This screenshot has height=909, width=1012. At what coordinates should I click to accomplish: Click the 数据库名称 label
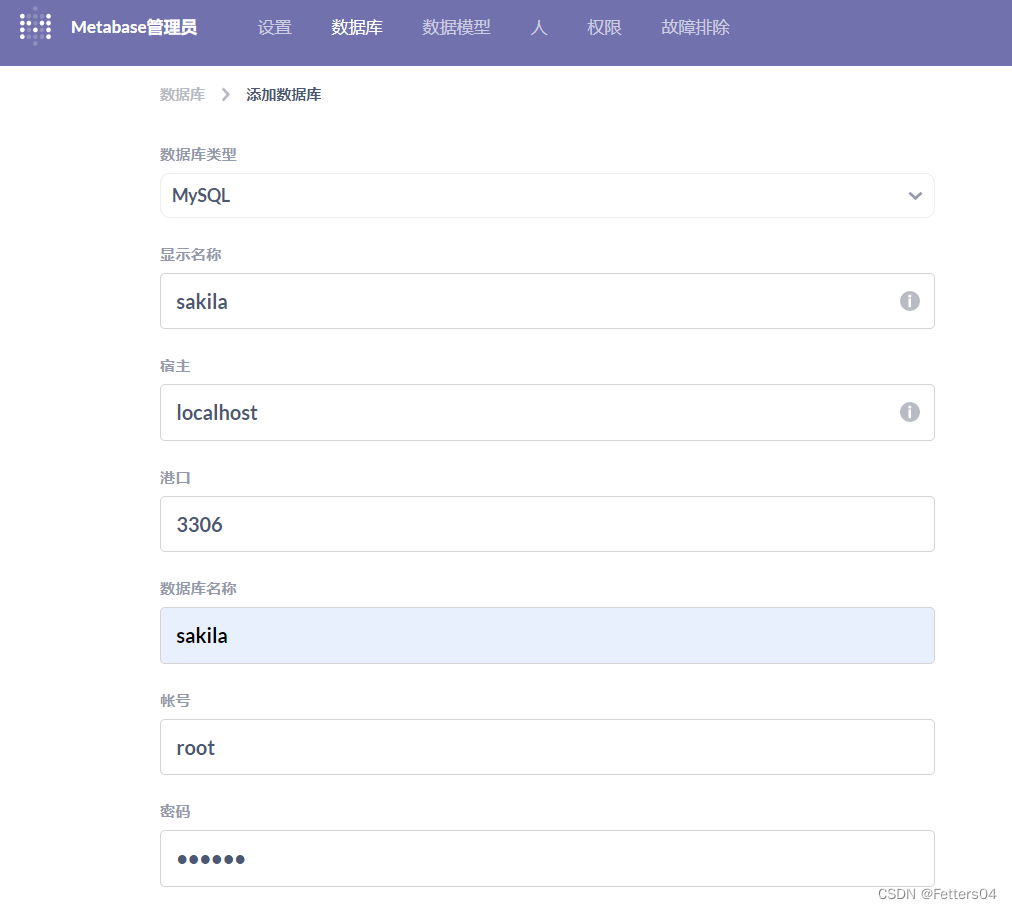[x=198, y=589]
